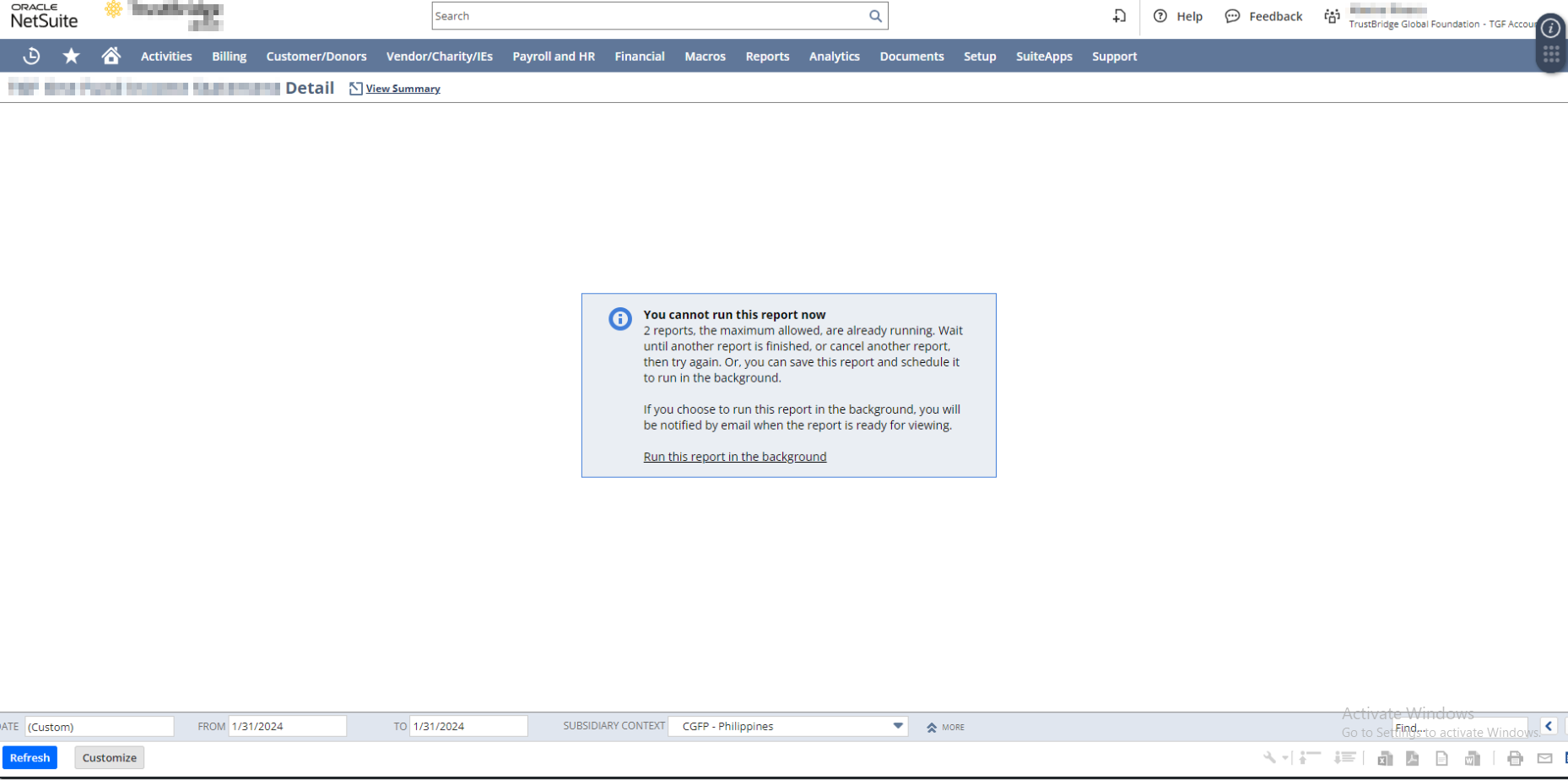Open the Date range (Custom) selector
The width and height of the screenshot is (1568, 780).
99,726
